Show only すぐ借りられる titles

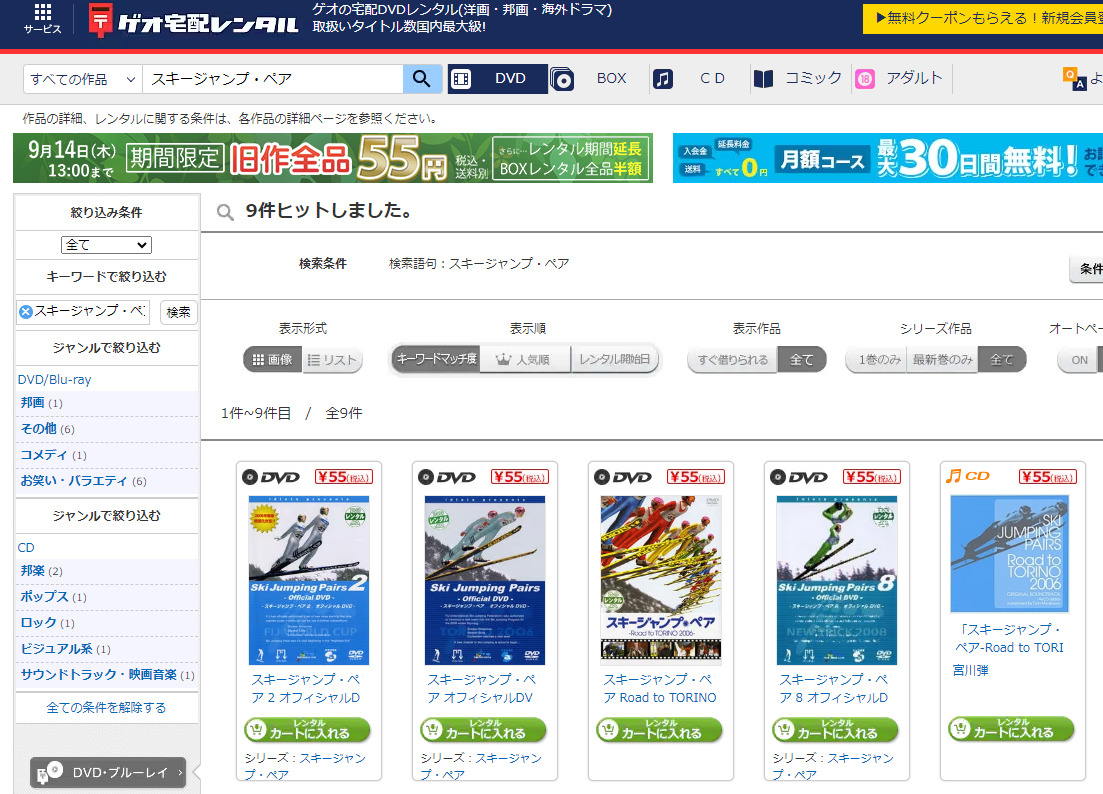[732, 359]
